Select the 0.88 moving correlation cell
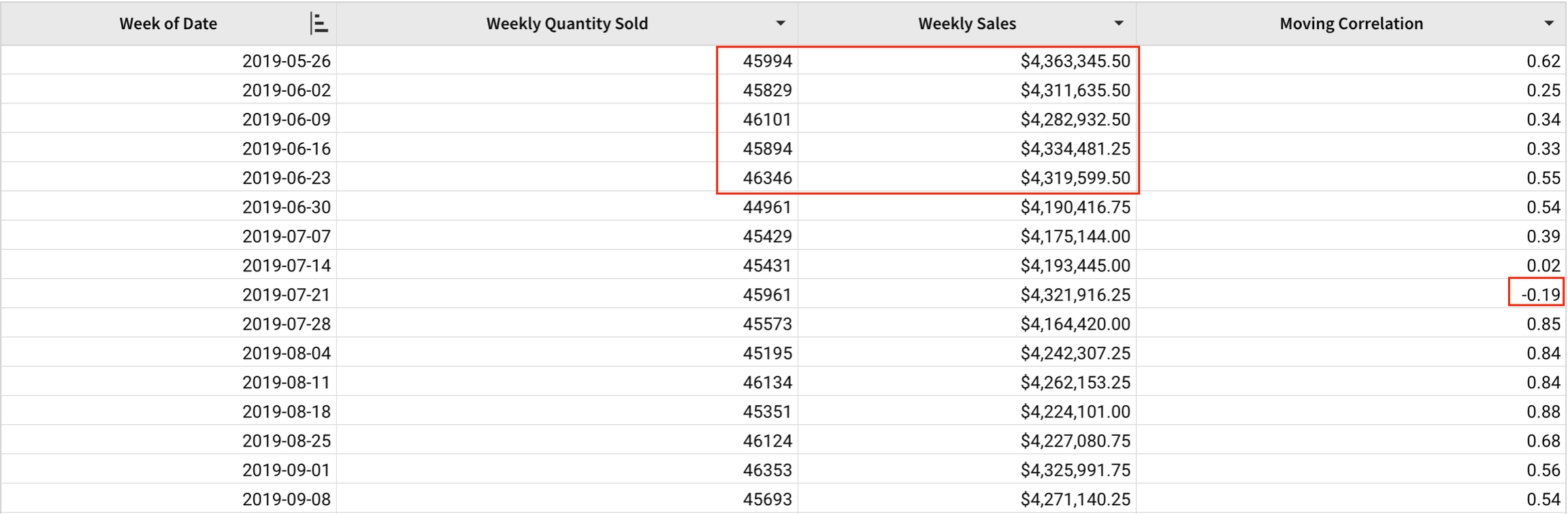This screenshot has width=1568, height=514. coord(1543,412)
